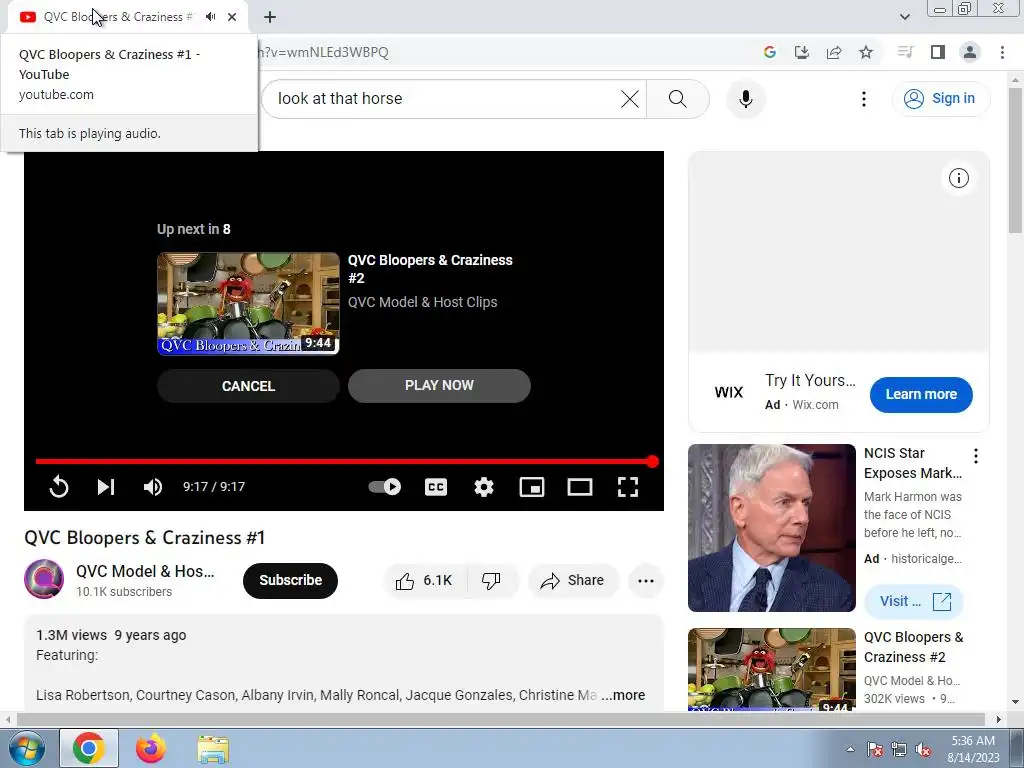1024x768 pixels.
Task: Close the QVC Bloopers tab
Action: (x=232, y=17)
